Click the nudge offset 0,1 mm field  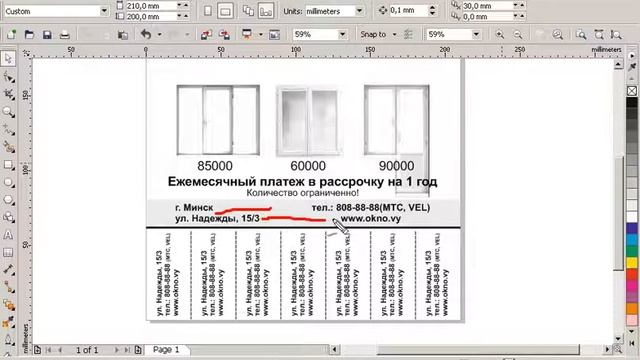[409, 11]
